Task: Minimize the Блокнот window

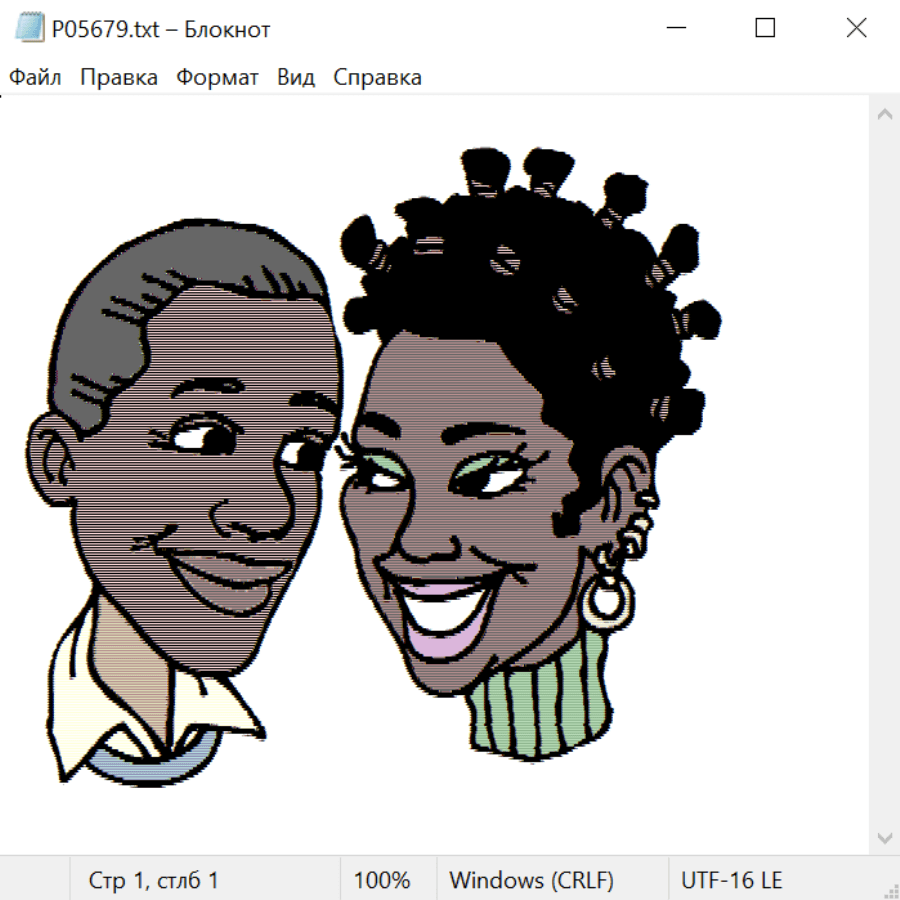Action: click(675, 29)
